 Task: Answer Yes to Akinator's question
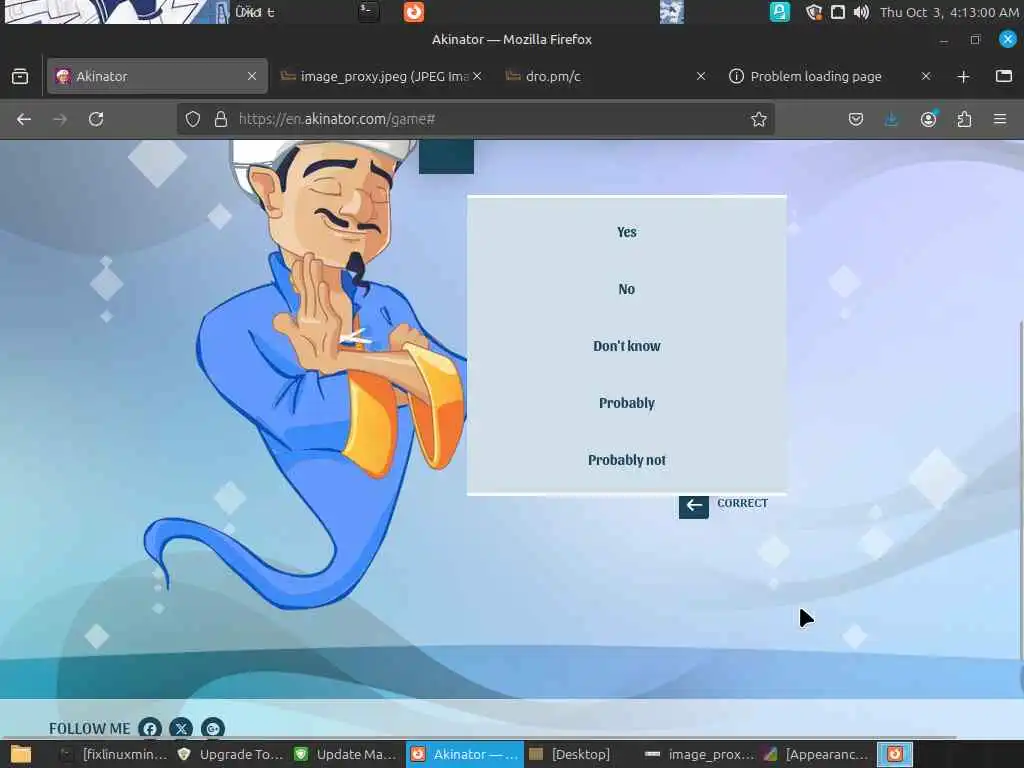626,232
